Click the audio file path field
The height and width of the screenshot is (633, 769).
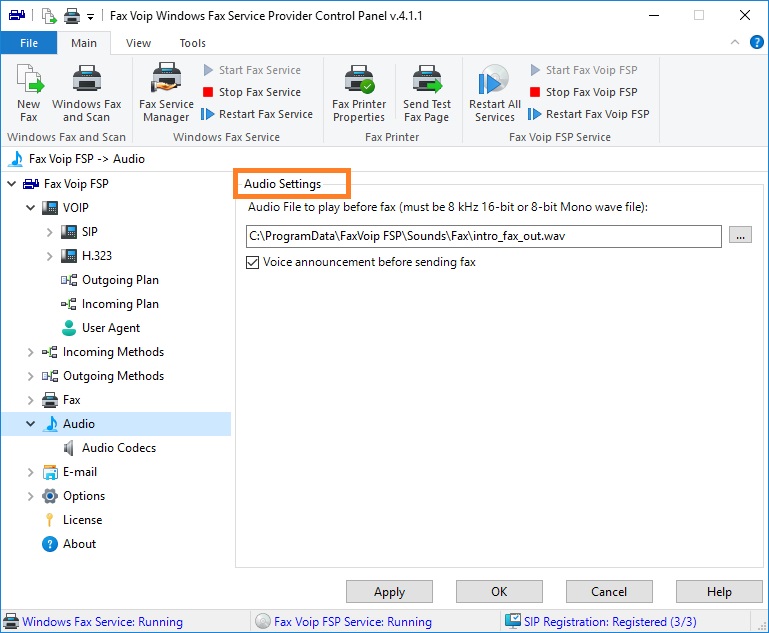484,236
